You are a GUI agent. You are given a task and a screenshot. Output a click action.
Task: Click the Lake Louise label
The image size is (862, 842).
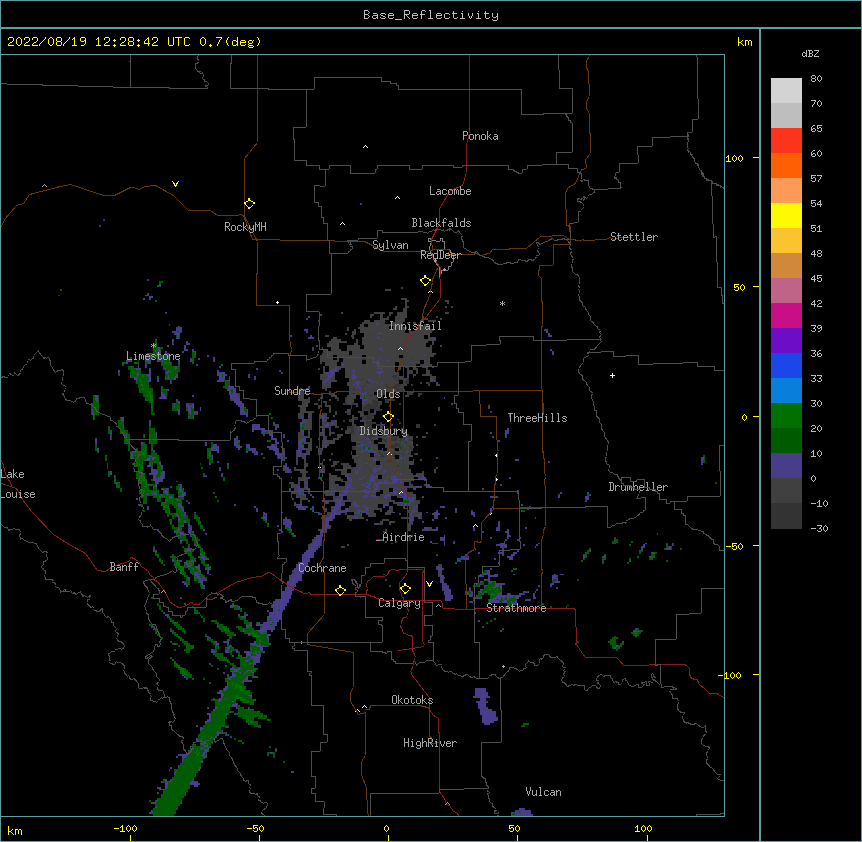(18, 484)
